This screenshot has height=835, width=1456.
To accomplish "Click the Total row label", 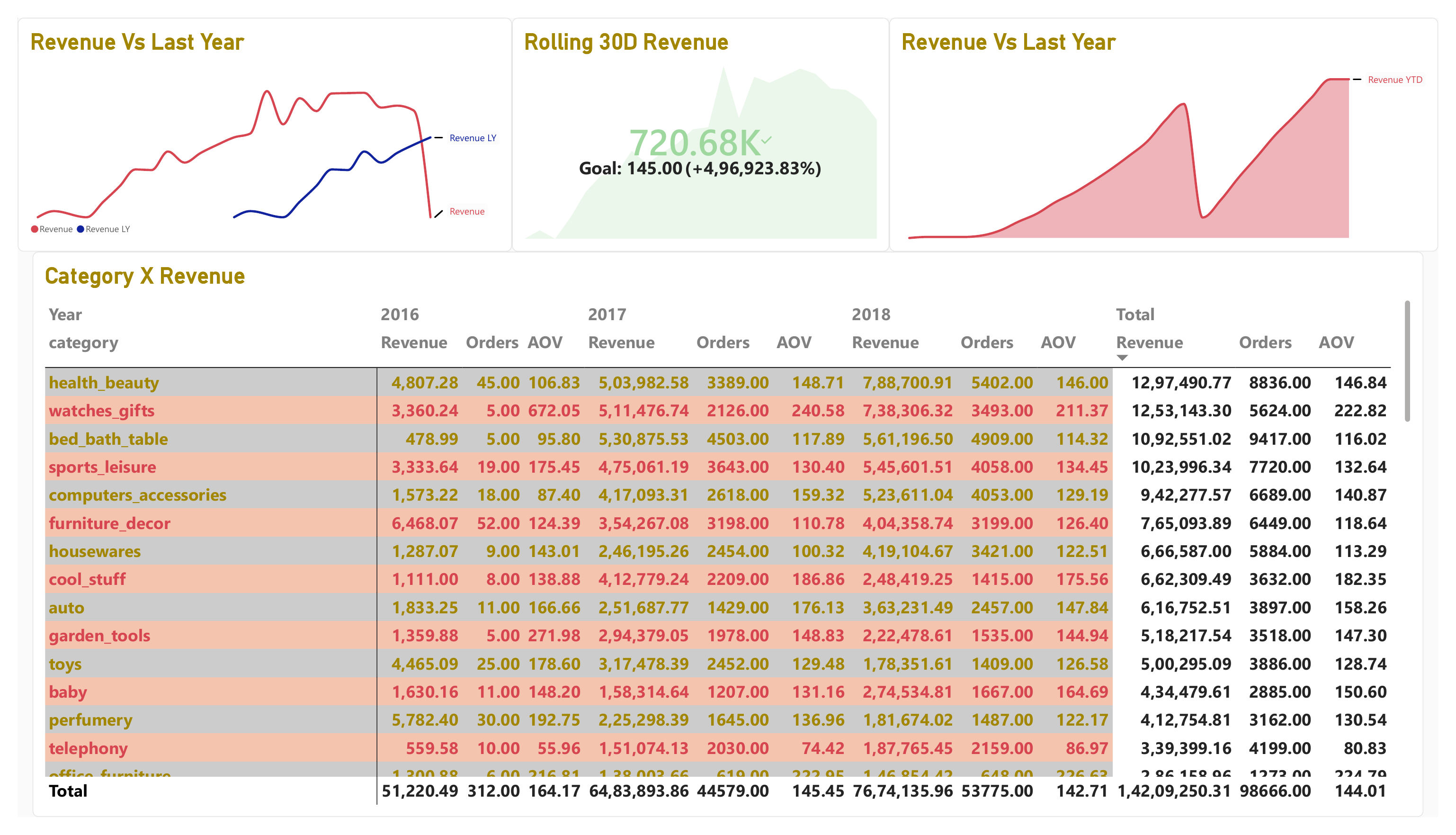I will [x=68, y=791].
